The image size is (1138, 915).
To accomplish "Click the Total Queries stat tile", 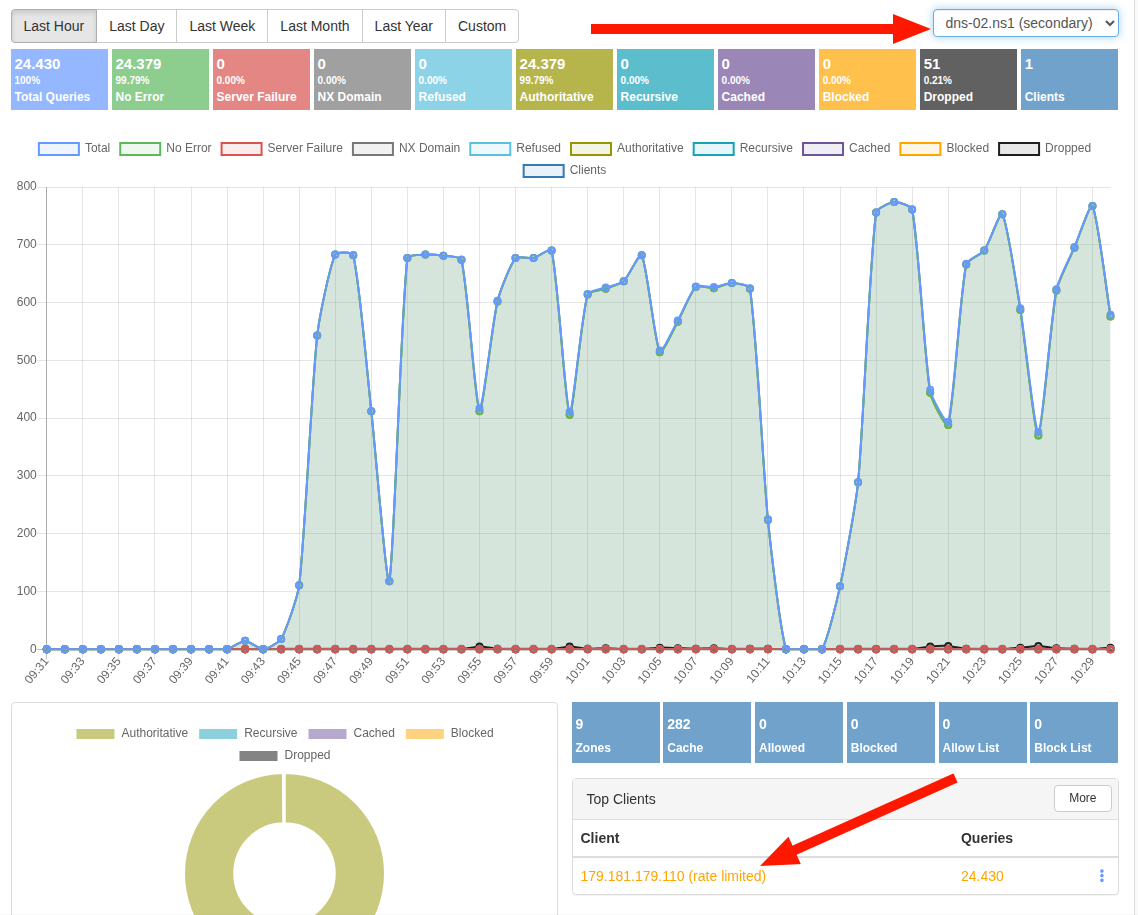I will pyautogui.click(x=59, y=80).
